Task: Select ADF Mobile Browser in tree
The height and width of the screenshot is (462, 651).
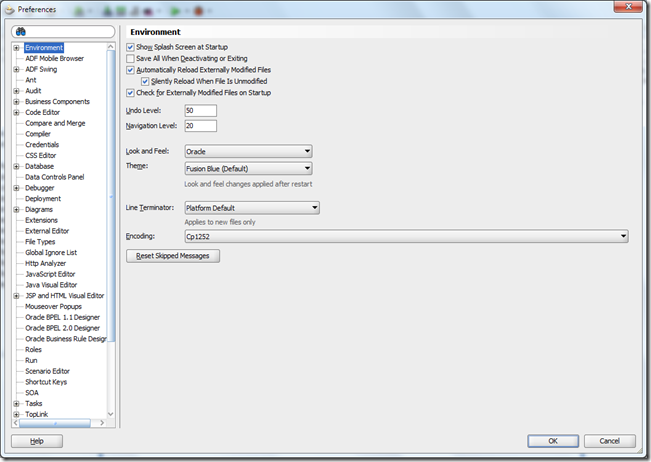Action: (x=54, y=59)
